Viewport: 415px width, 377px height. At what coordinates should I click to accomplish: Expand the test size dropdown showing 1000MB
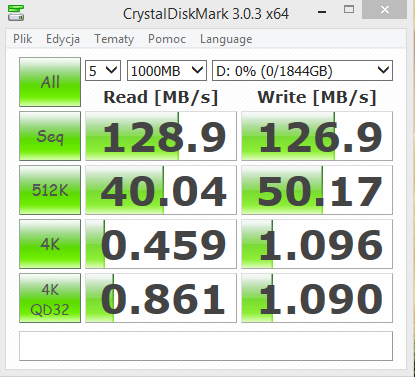[167, 71]
